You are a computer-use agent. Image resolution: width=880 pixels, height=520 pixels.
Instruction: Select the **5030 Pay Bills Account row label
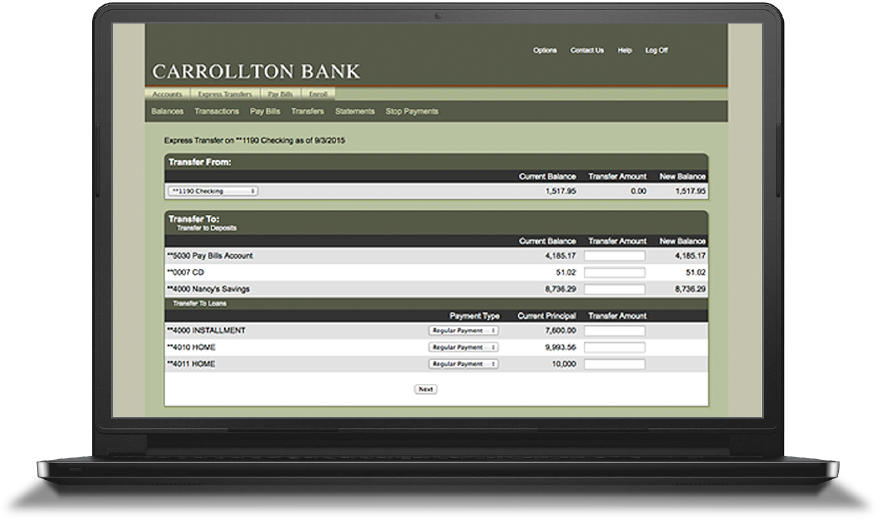210,256
